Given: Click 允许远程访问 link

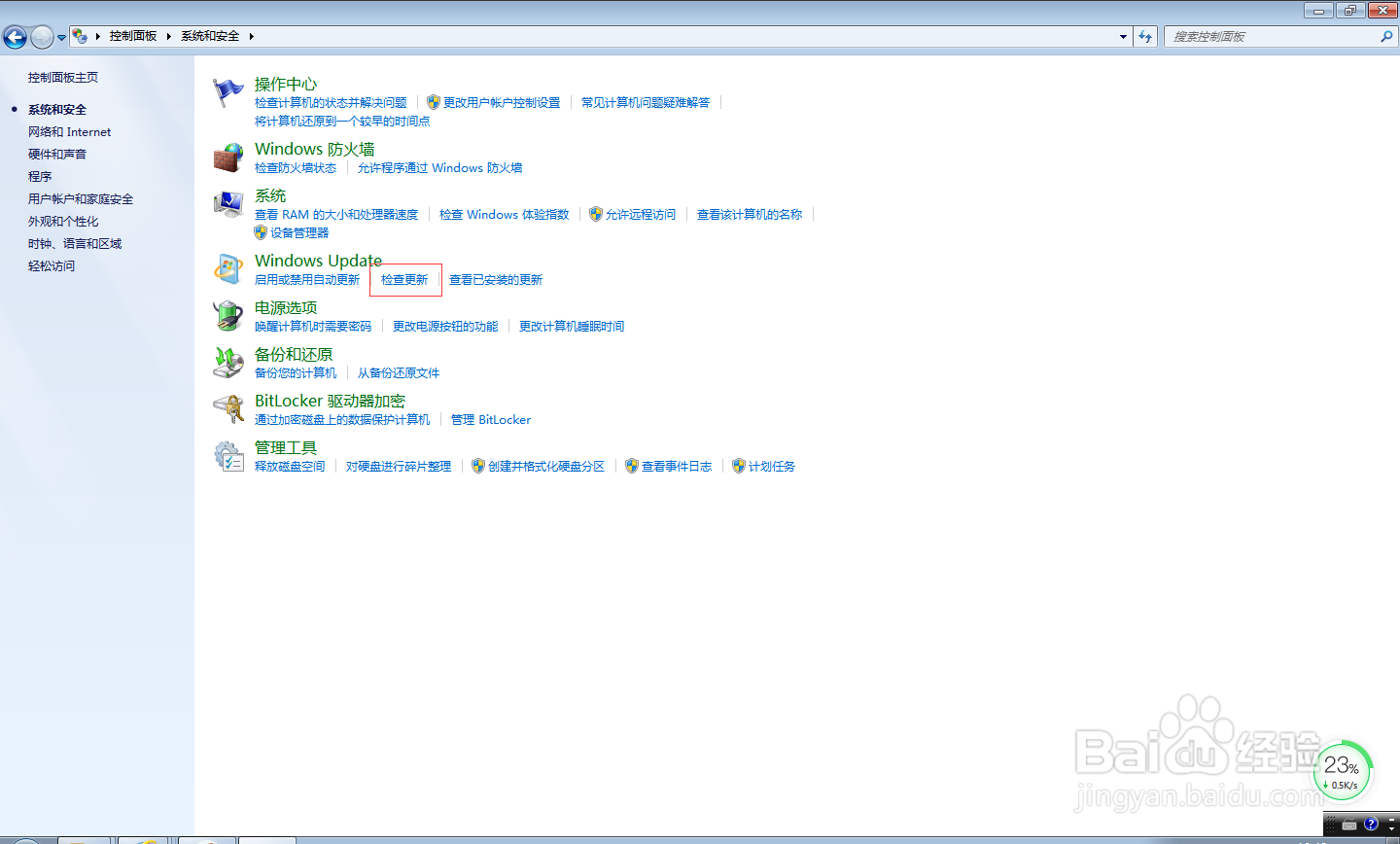Looking at the screenshot, I should [641, 214].
